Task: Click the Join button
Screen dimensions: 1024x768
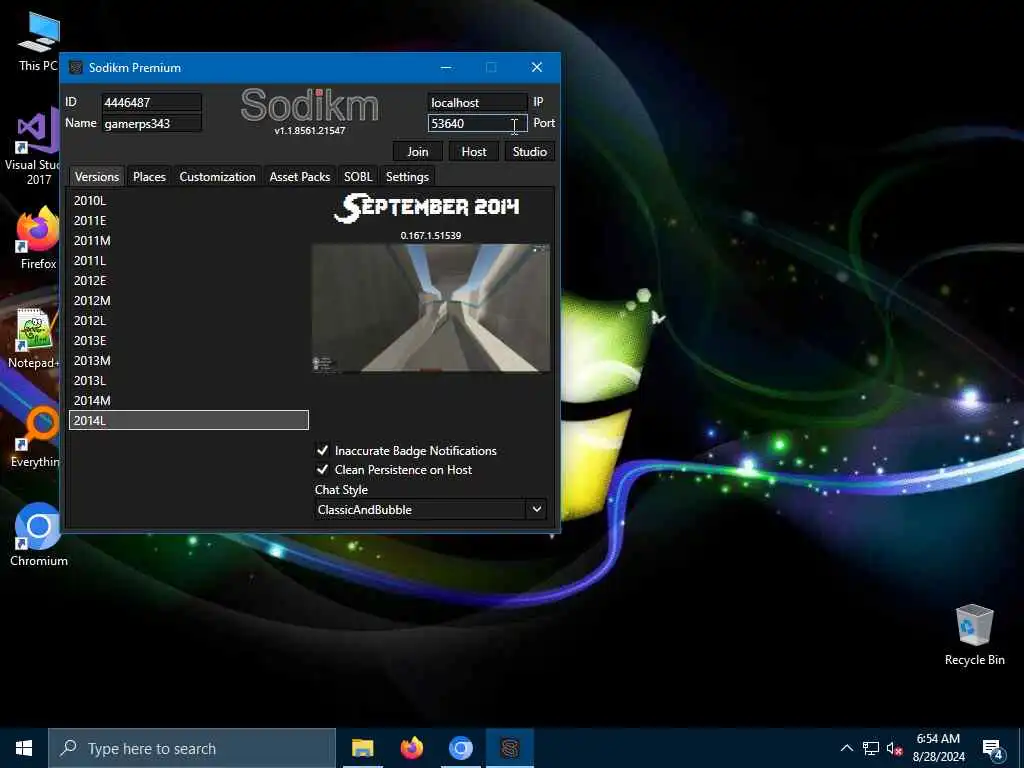Action: coord(418,152)
